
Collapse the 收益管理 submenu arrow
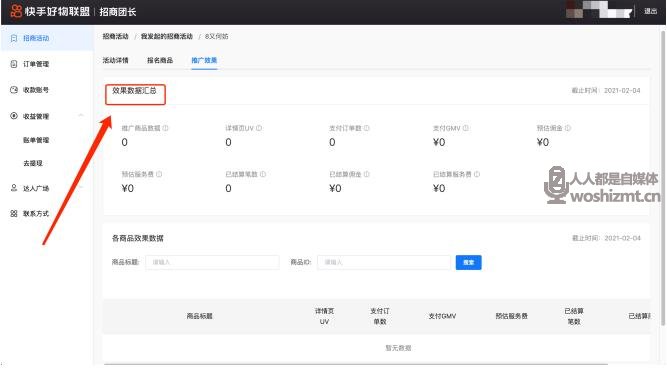(x=81, y=116)
